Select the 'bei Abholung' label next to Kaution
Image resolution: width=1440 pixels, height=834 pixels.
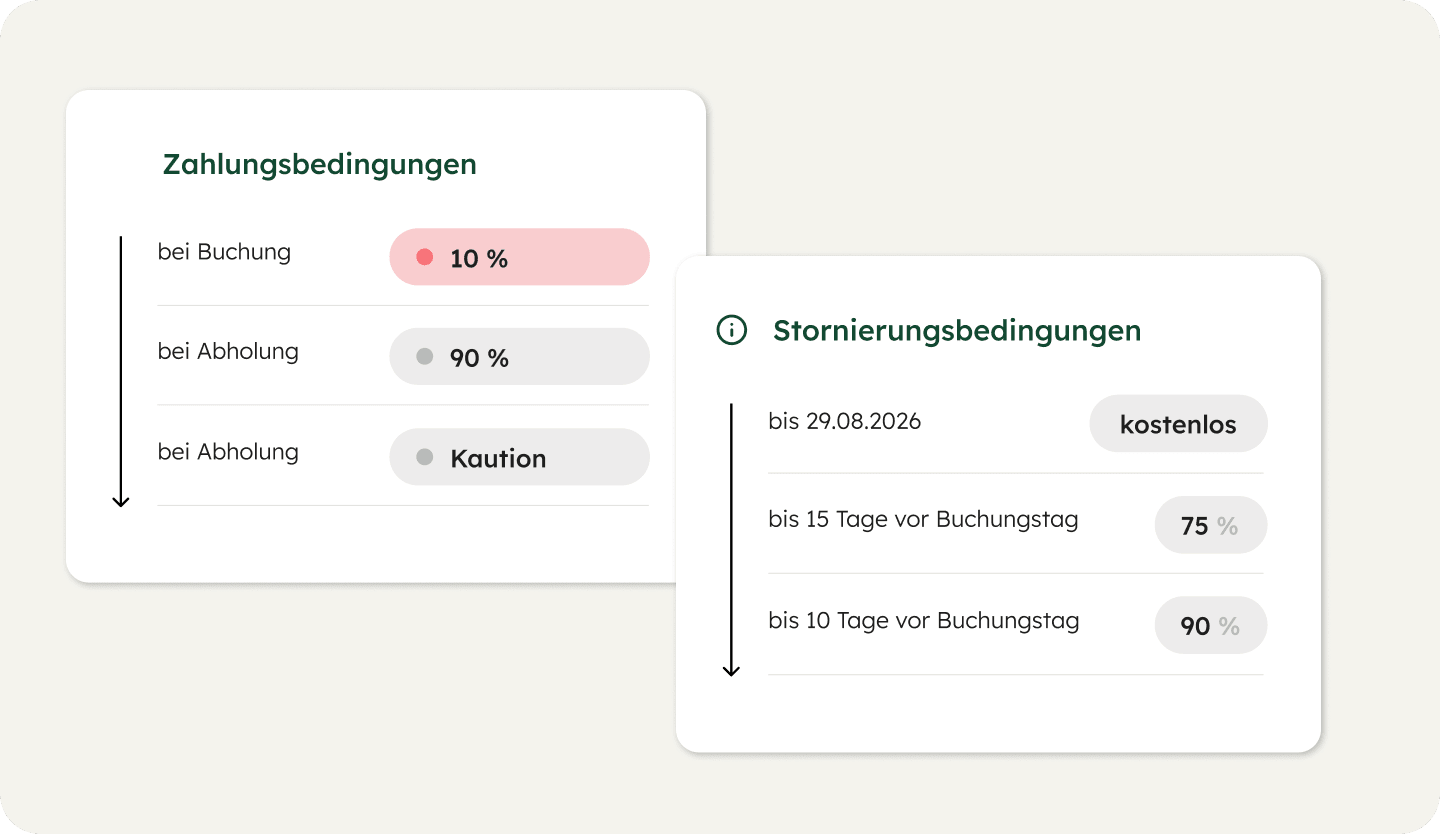[x=228, y=452]
